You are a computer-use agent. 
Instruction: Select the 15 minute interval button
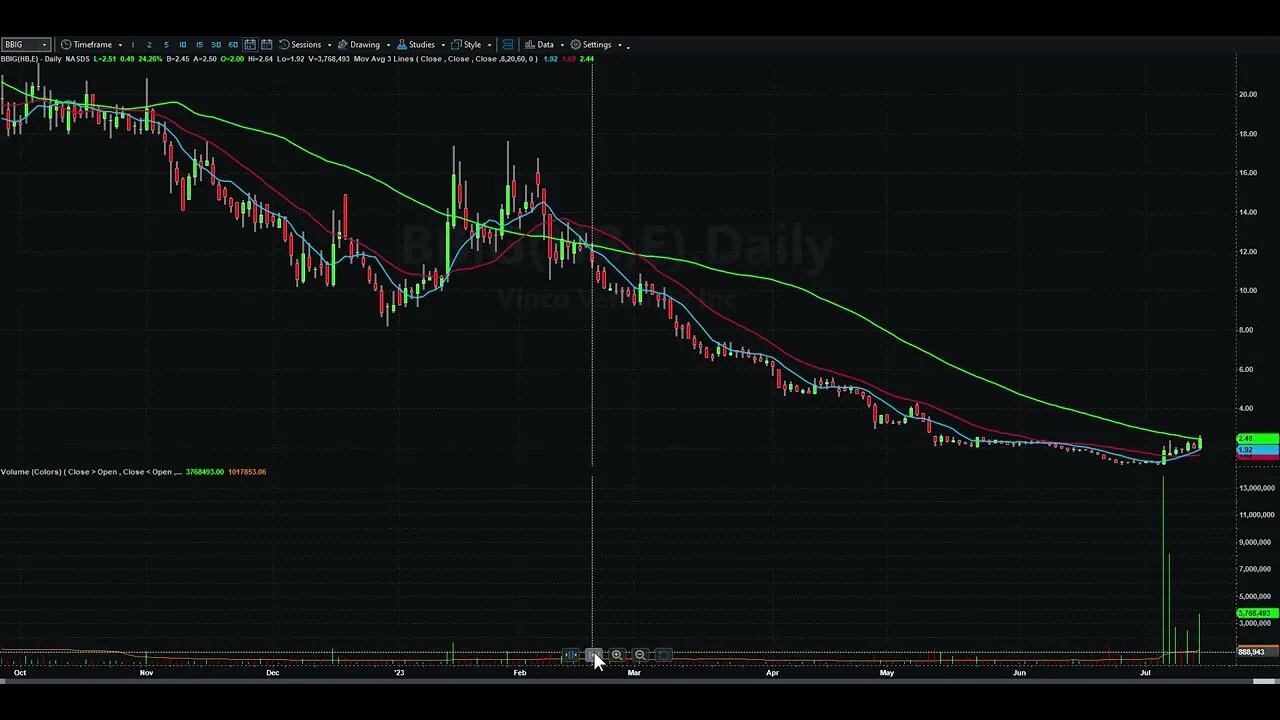pyautogui.click(x=199, y=45)
